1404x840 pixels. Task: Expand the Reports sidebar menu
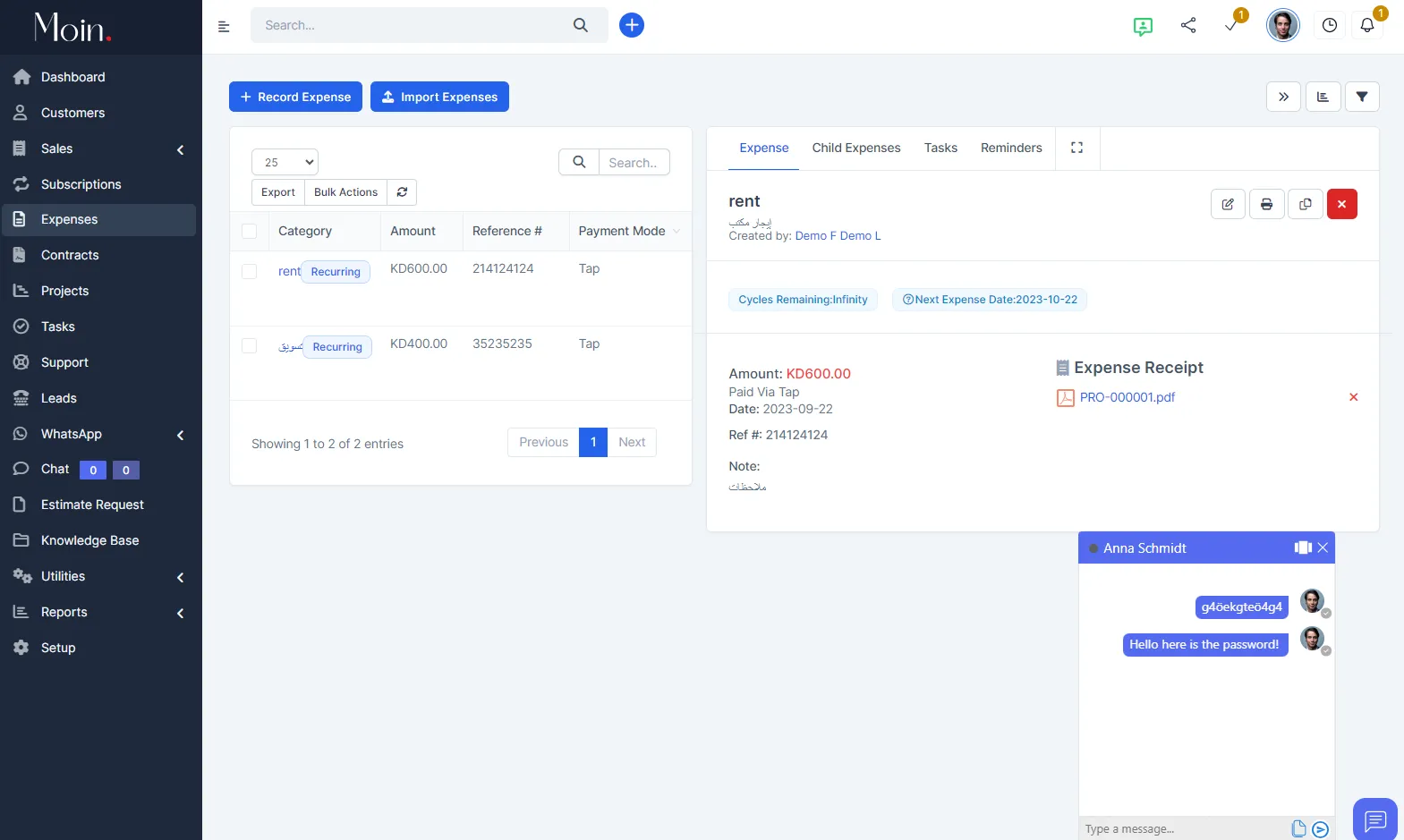point(99,613)
